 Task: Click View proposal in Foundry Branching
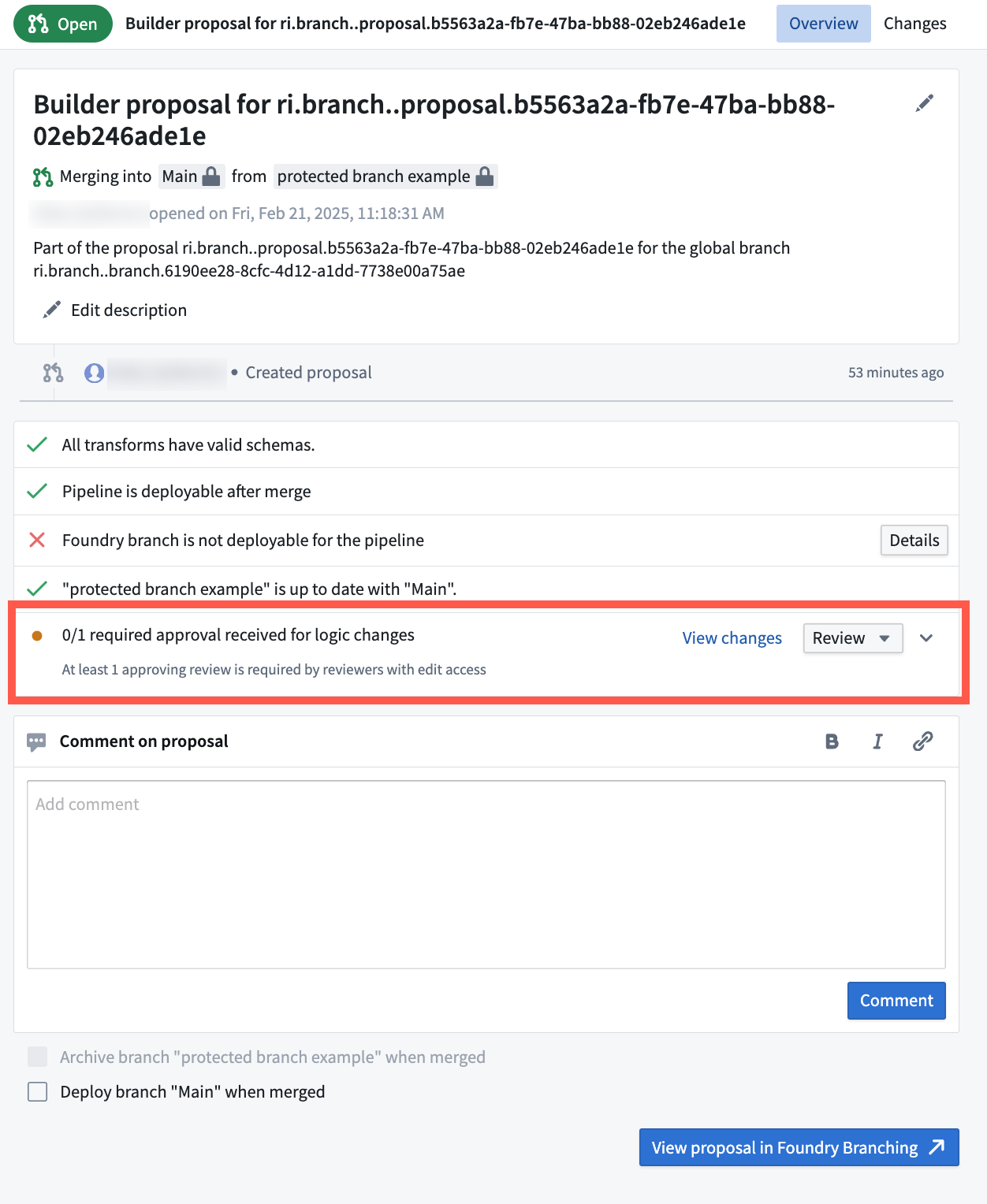click(798, 1147)
